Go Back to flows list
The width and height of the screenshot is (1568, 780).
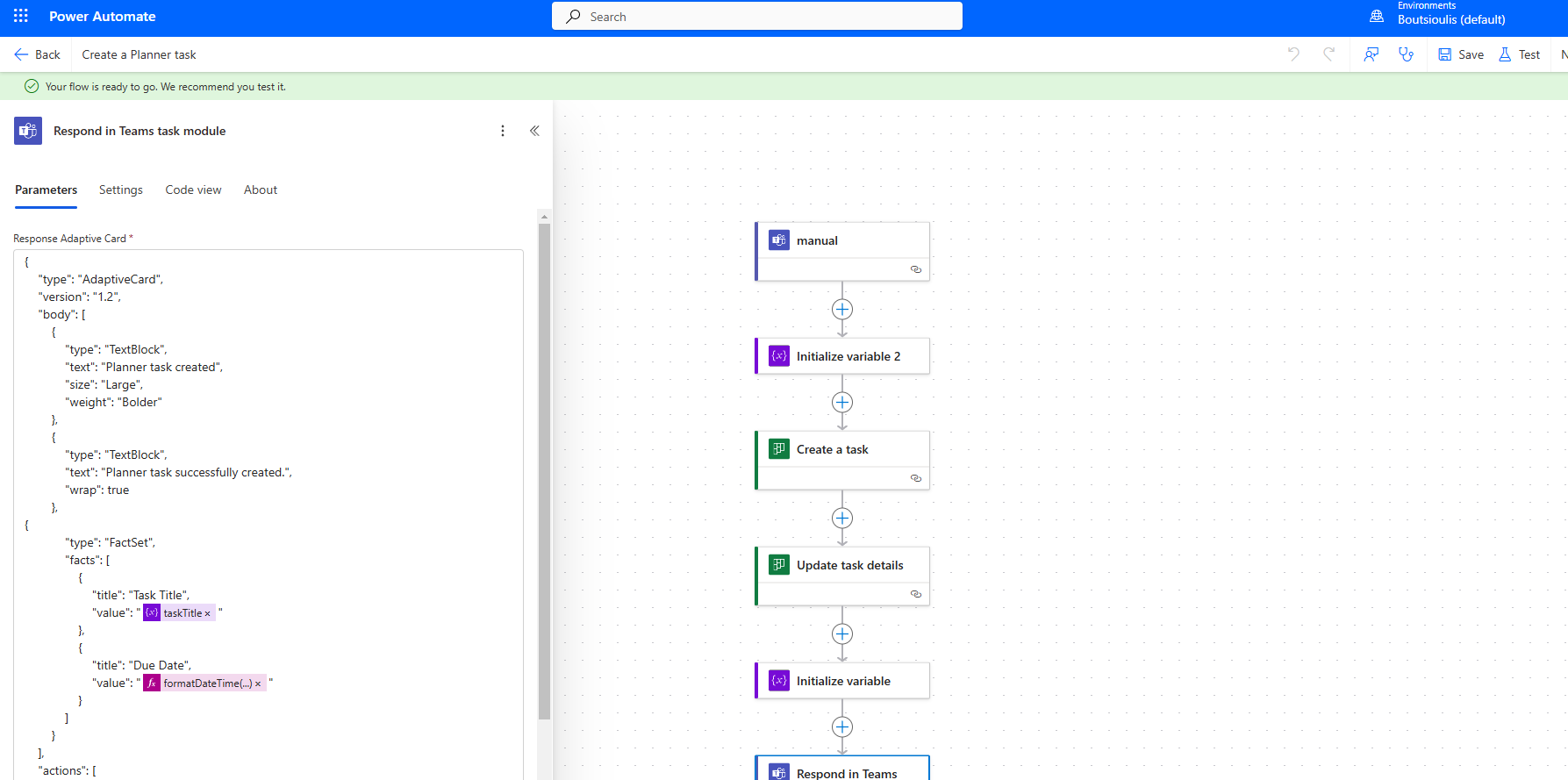point(37,54)
